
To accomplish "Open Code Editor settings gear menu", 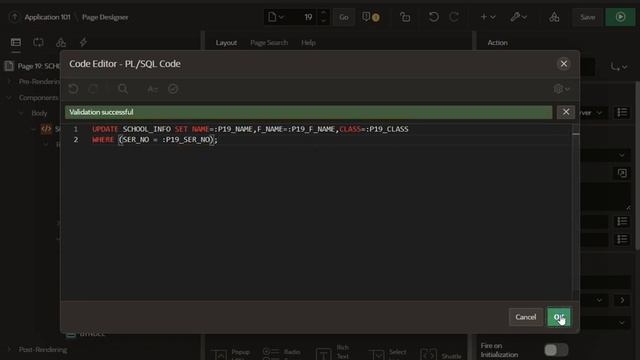I will 562,89.
